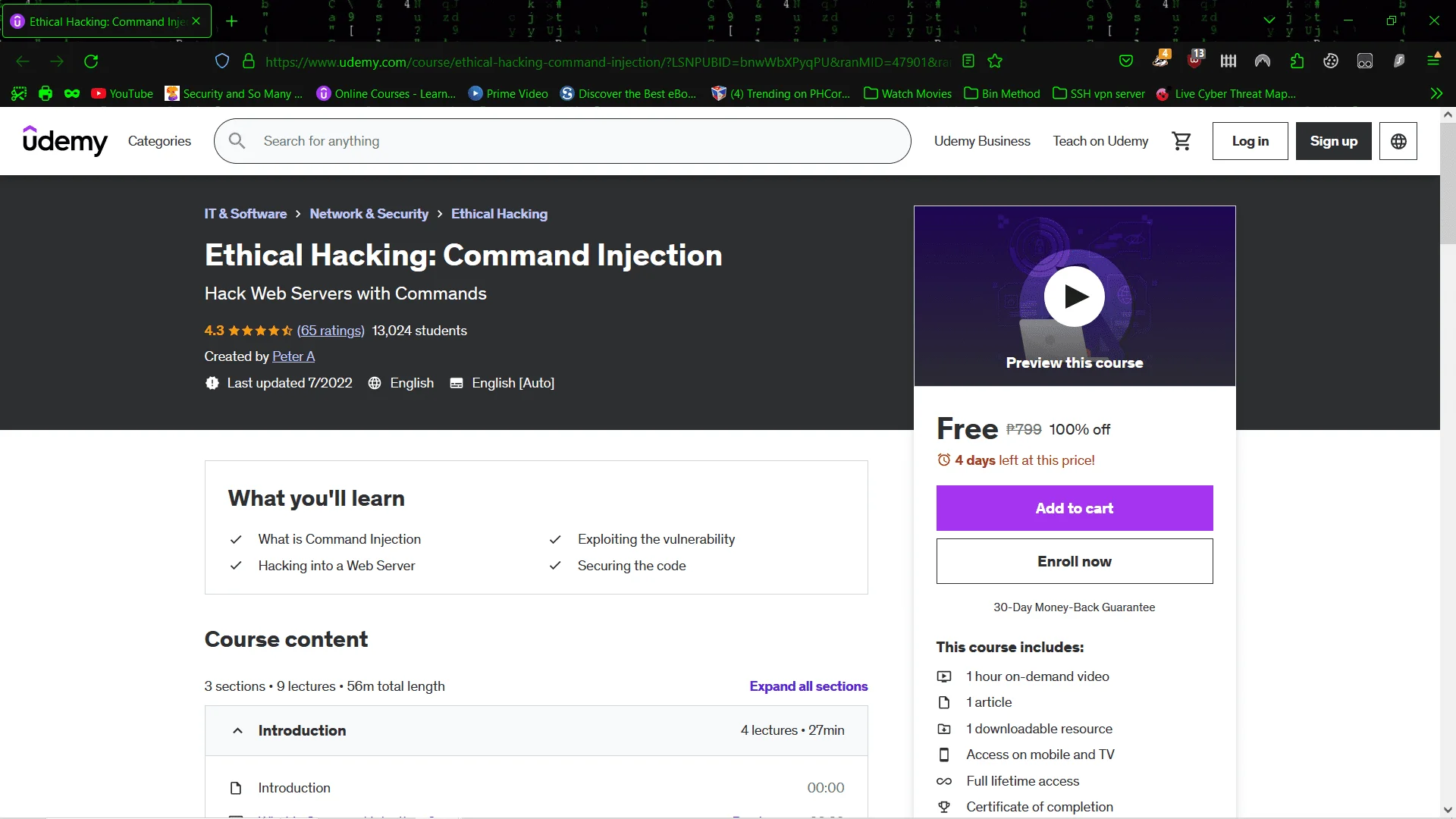Open Online Courses bookmark
1456x819 pixels.
point(386,94)
